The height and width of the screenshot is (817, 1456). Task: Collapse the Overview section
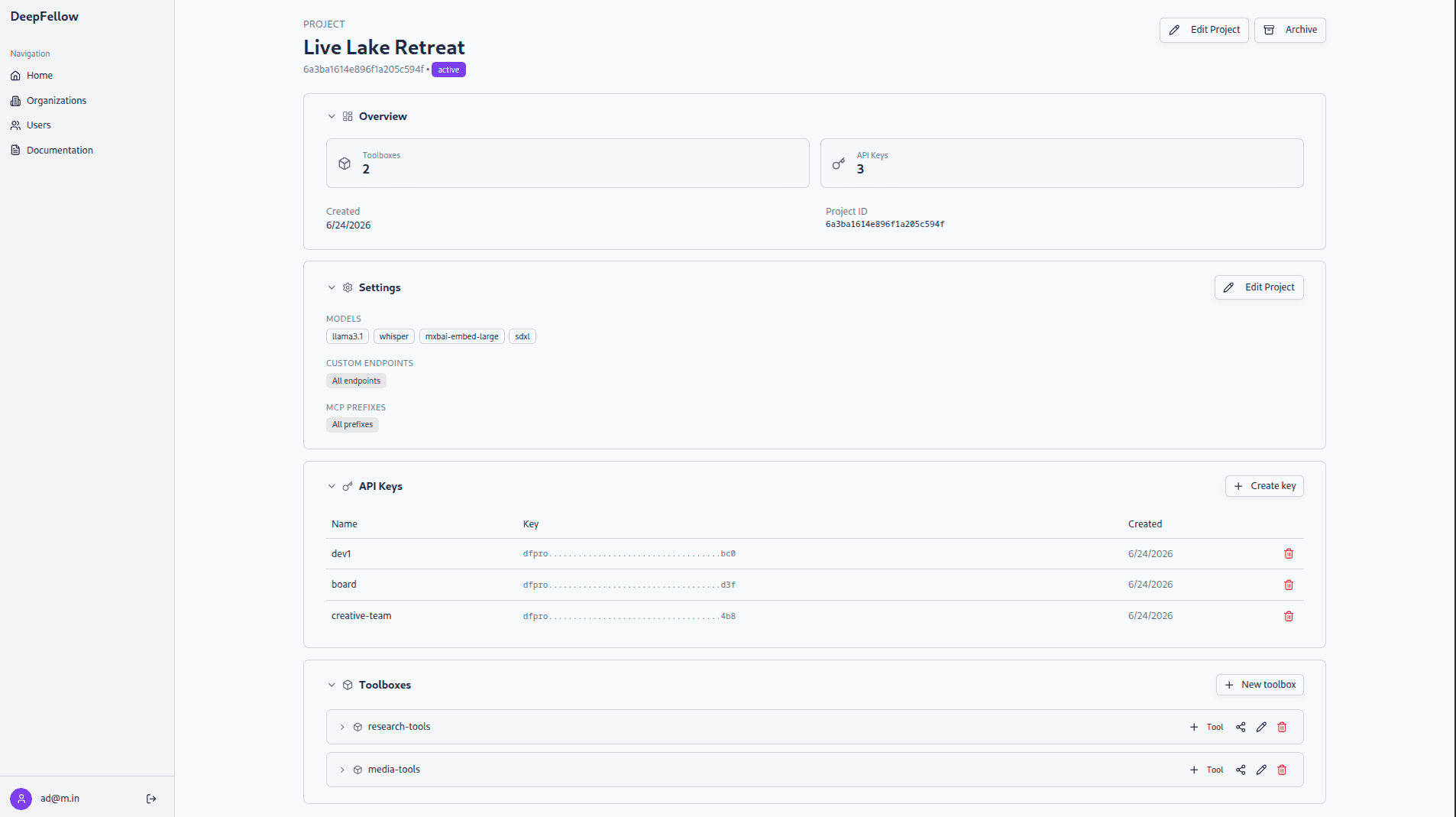[332, 117]
